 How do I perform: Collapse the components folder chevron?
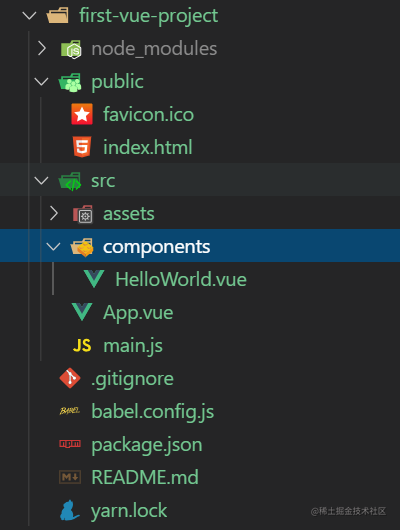(53, 246)
